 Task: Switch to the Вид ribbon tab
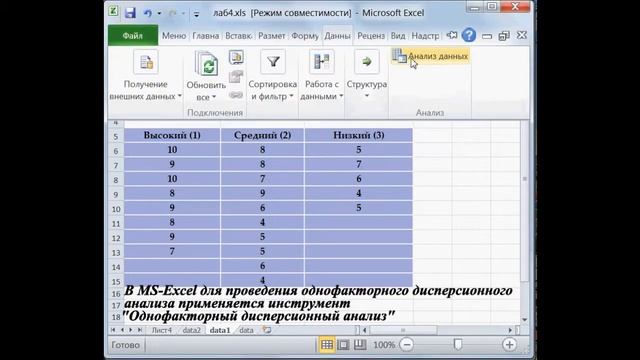click(x=398, y=36)
